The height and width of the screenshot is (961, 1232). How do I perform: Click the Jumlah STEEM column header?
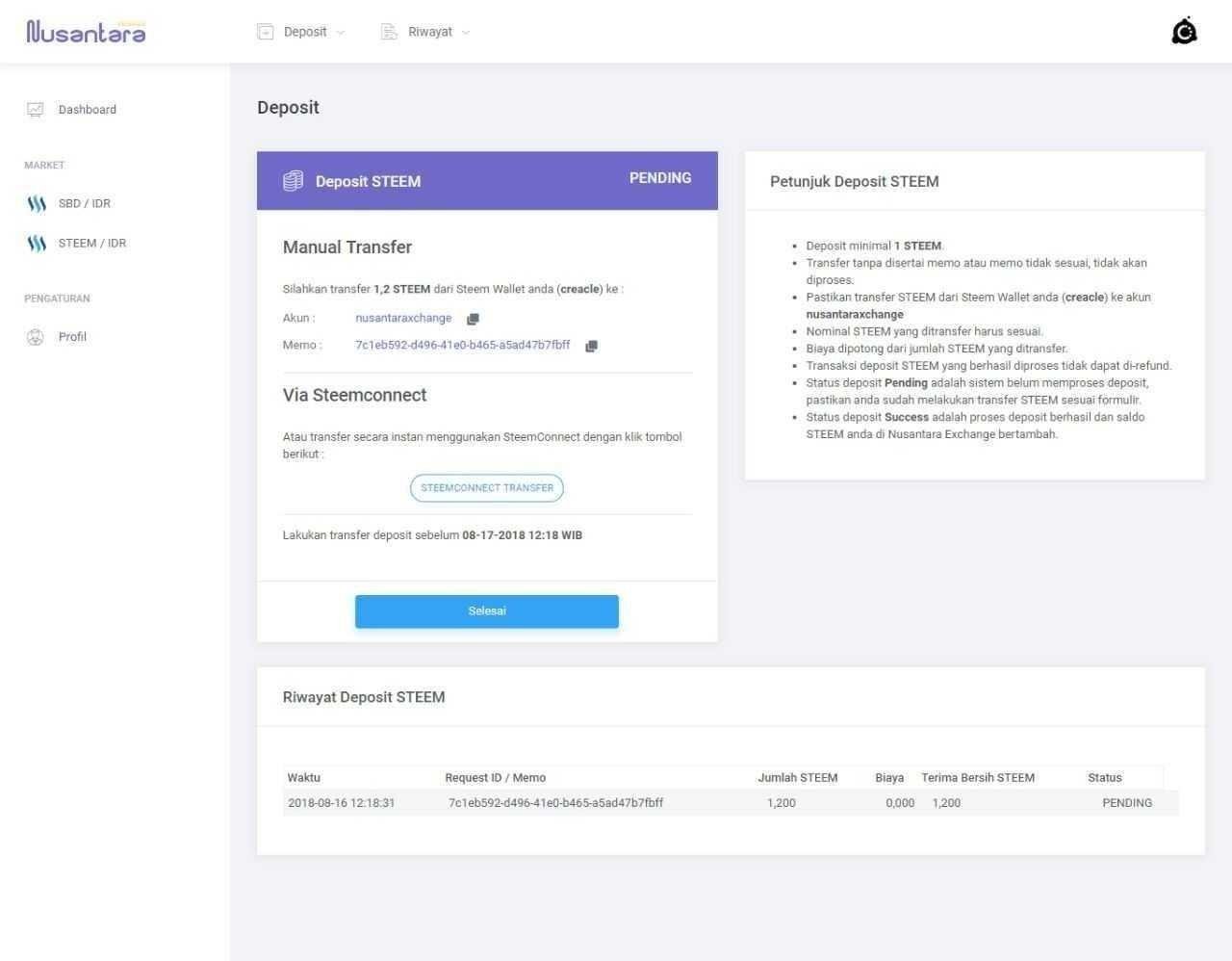click(797, 778)
